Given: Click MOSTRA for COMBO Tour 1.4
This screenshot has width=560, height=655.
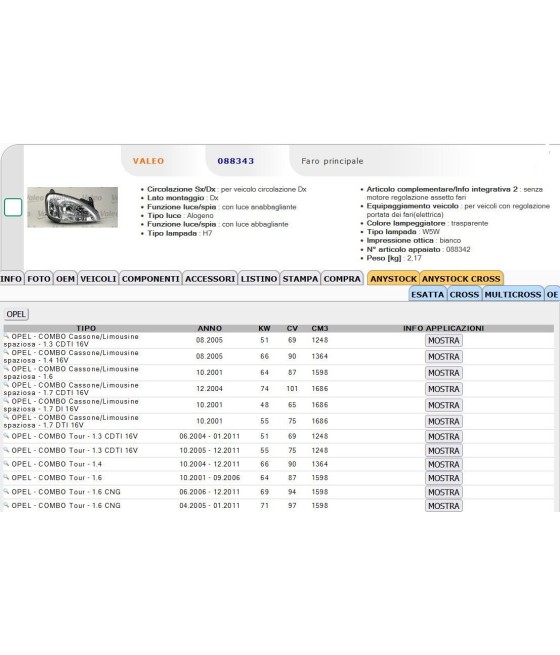Looking at the screenshot, I should (443, 465).
